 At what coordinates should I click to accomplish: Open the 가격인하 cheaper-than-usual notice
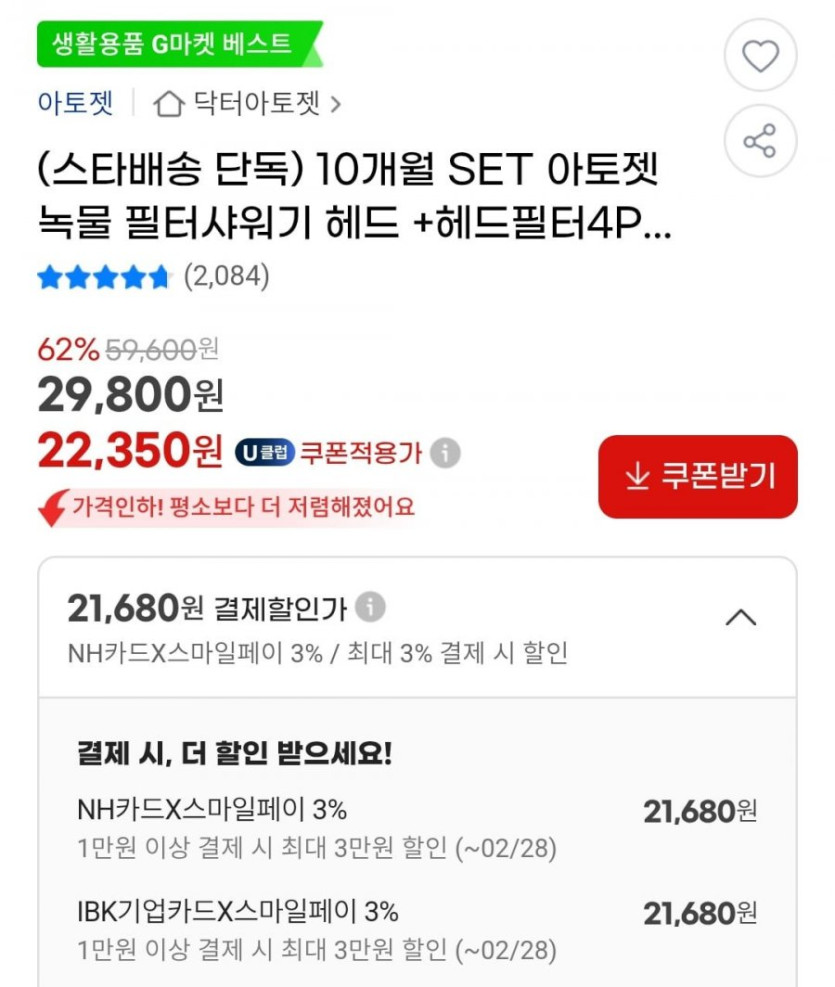coord(242,507)
